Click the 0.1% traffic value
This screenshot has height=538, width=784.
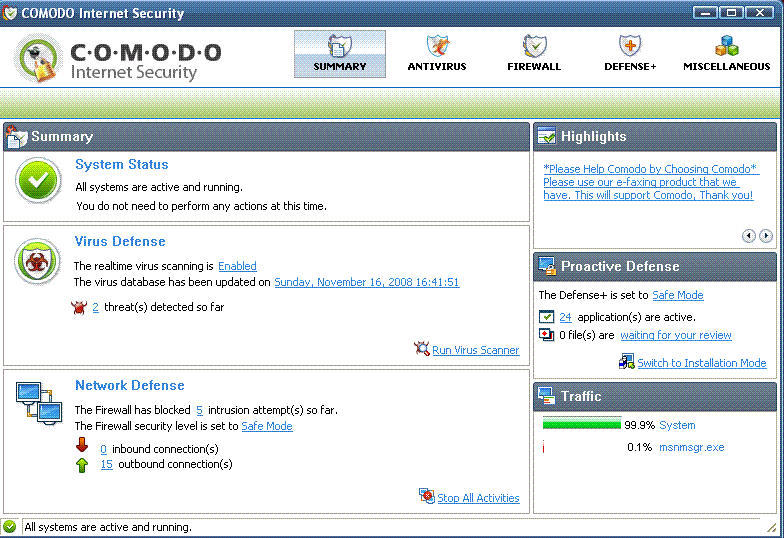640,447
